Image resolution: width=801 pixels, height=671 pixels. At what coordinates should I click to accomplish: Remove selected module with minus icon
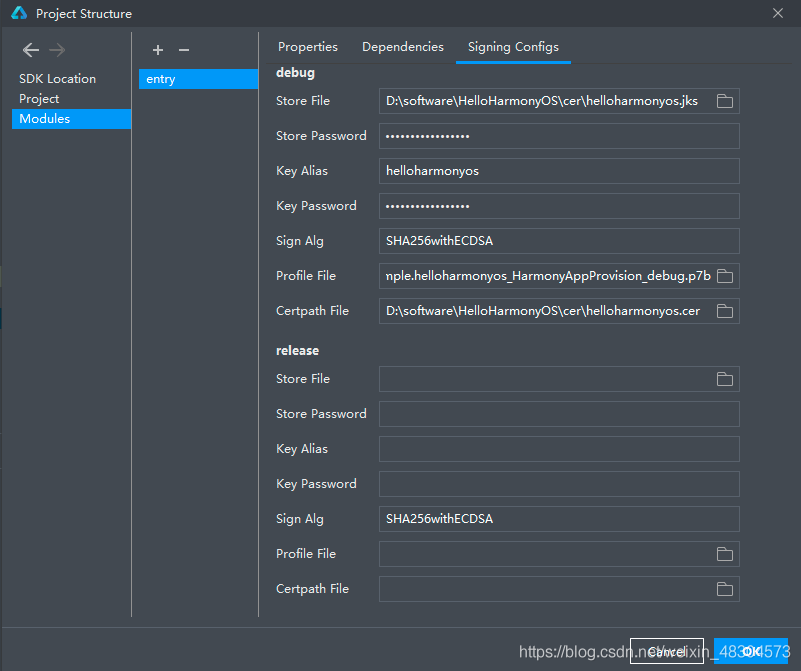click(x=184, y=50)
